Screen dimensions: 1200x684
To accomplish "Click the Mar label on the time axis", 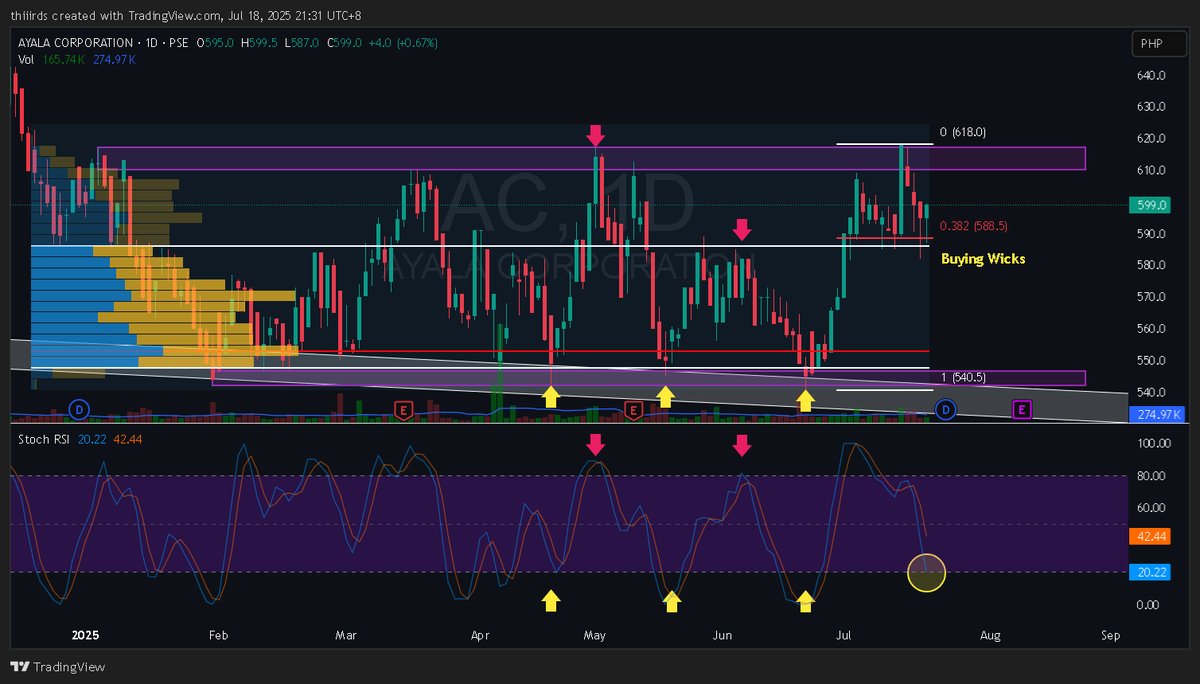I will pyautogui.click(x=346, y=634).
